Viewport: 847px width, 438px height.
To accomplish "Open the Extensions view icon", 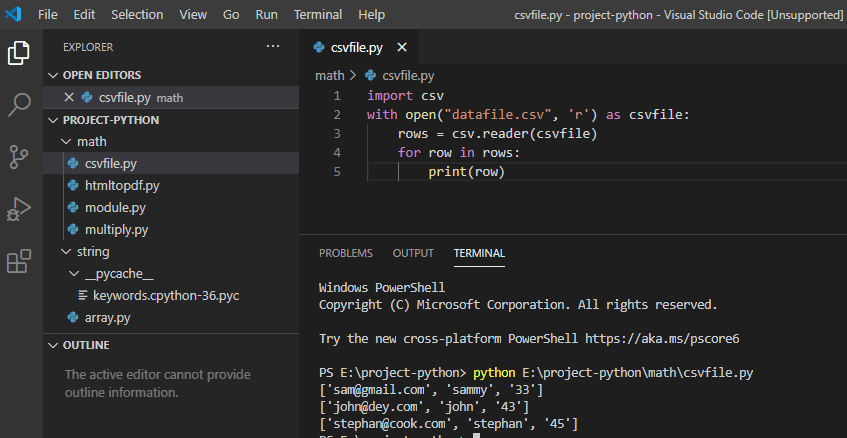I will tap(19, 261).
